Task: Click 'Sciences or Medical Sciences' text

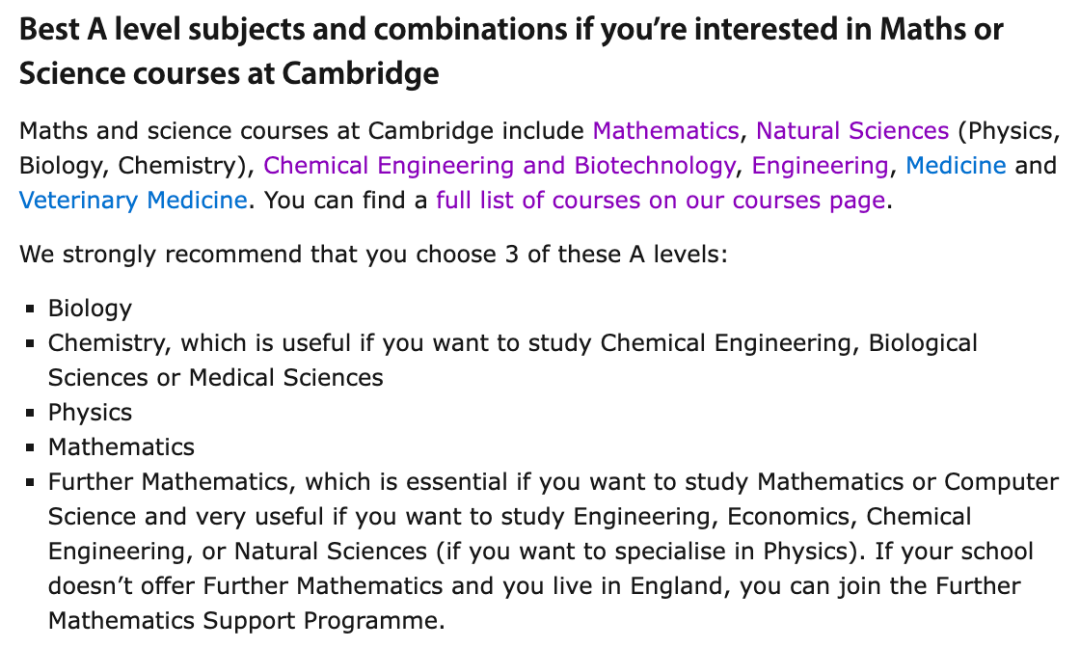Action: click(215, 377)
